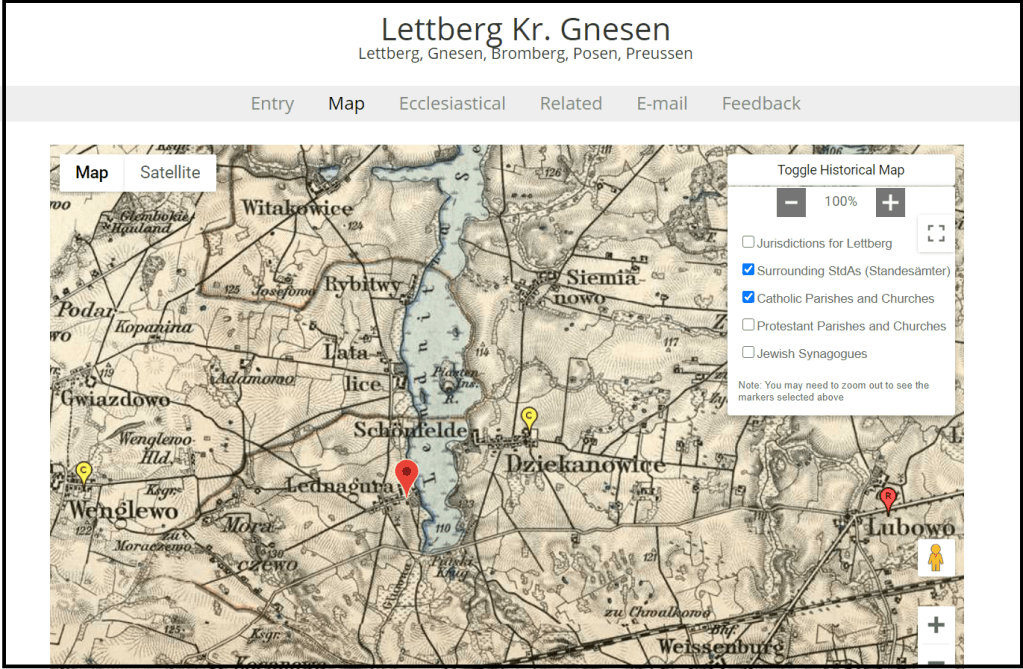Viewport: 1023px width, 669px height.
Task: Increase historical map opacity with plus
Action: tap(890, 202)
